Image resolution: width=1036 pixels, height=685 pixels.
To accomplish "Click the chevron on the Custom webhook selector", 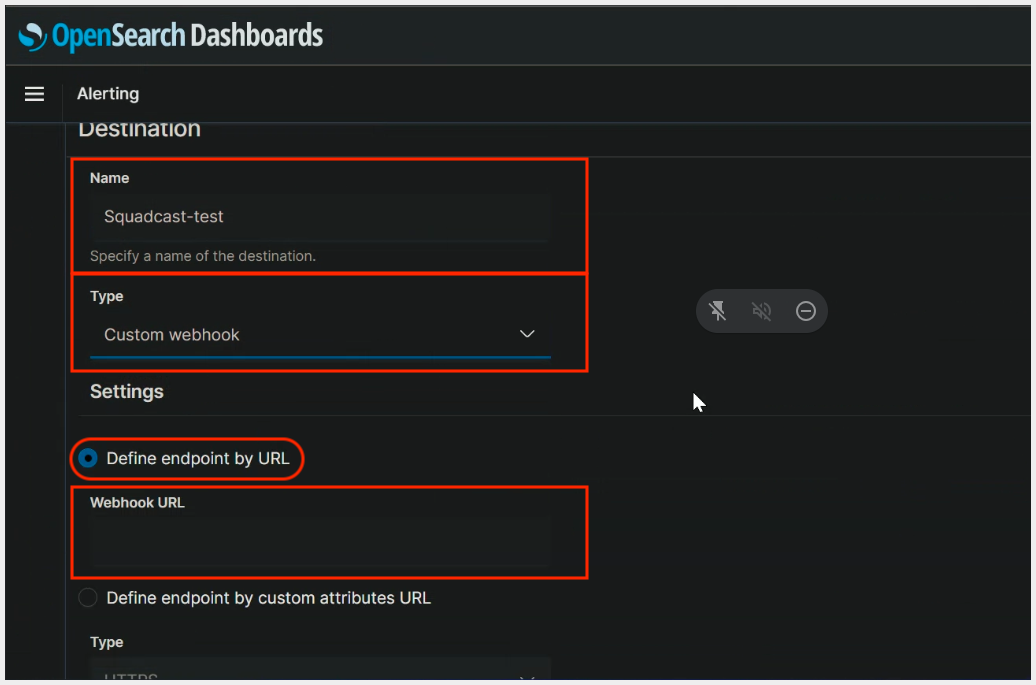I will click(x=527, y=334).
